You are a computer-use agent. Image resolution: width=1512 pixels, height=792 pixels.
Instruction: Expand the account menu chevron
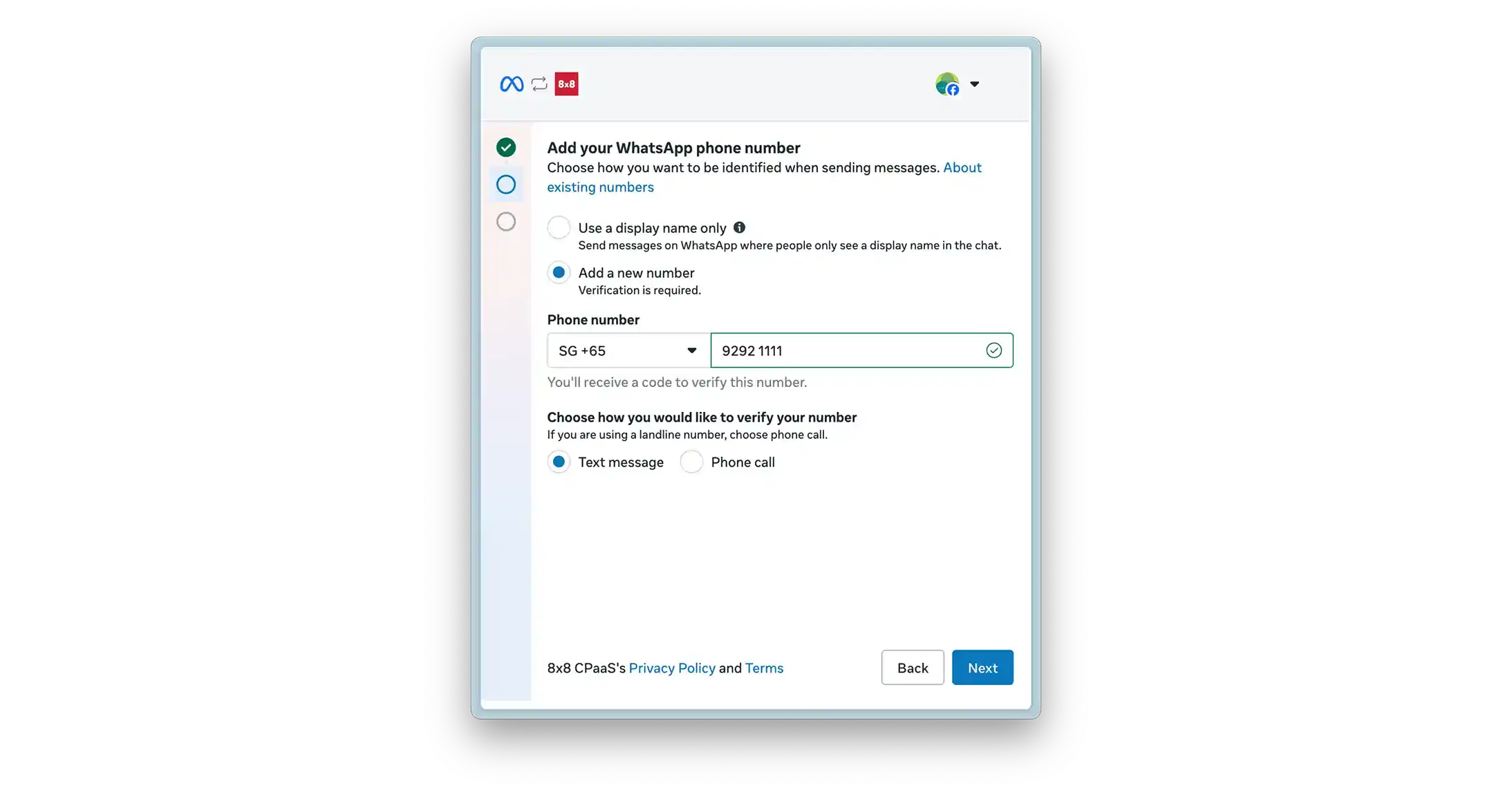point(975,84)
